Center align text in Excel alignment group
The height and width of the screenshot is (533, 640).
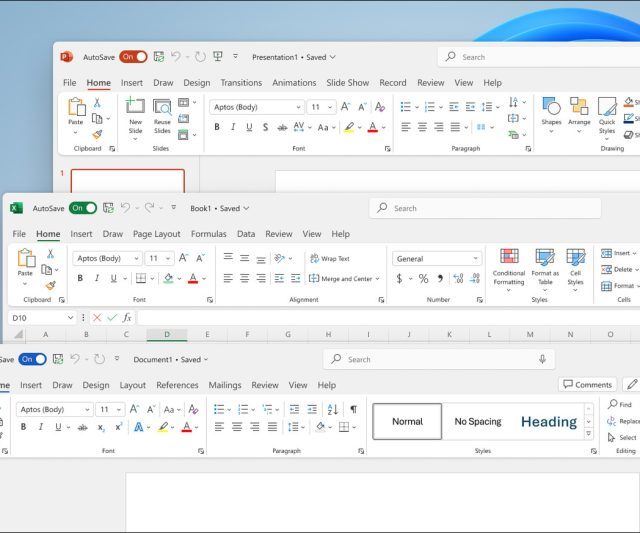click(244, 278)
